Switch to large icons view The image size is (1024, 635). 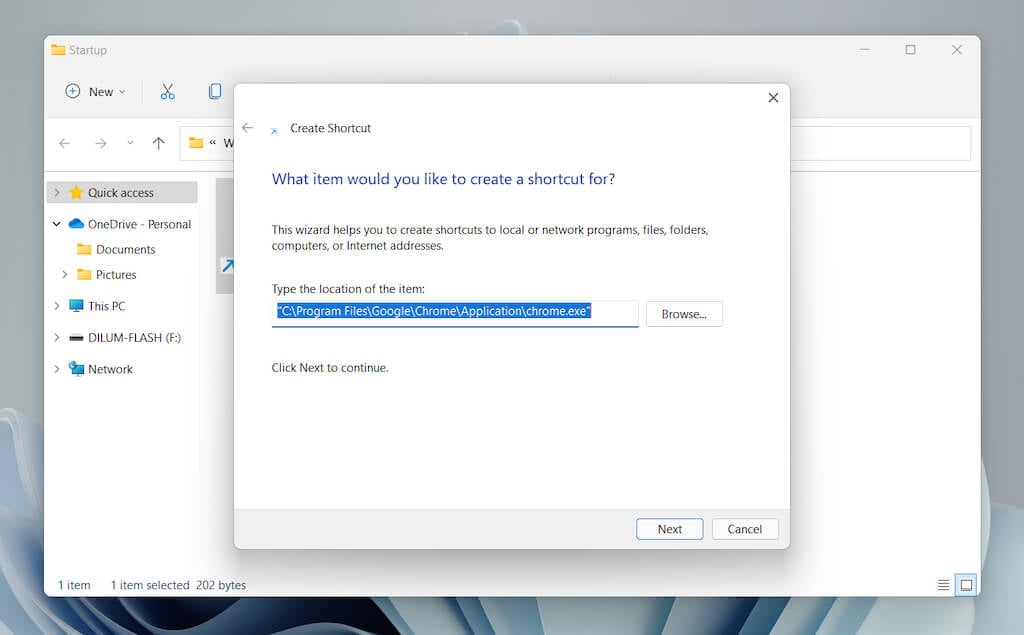[x=966, y=585]
